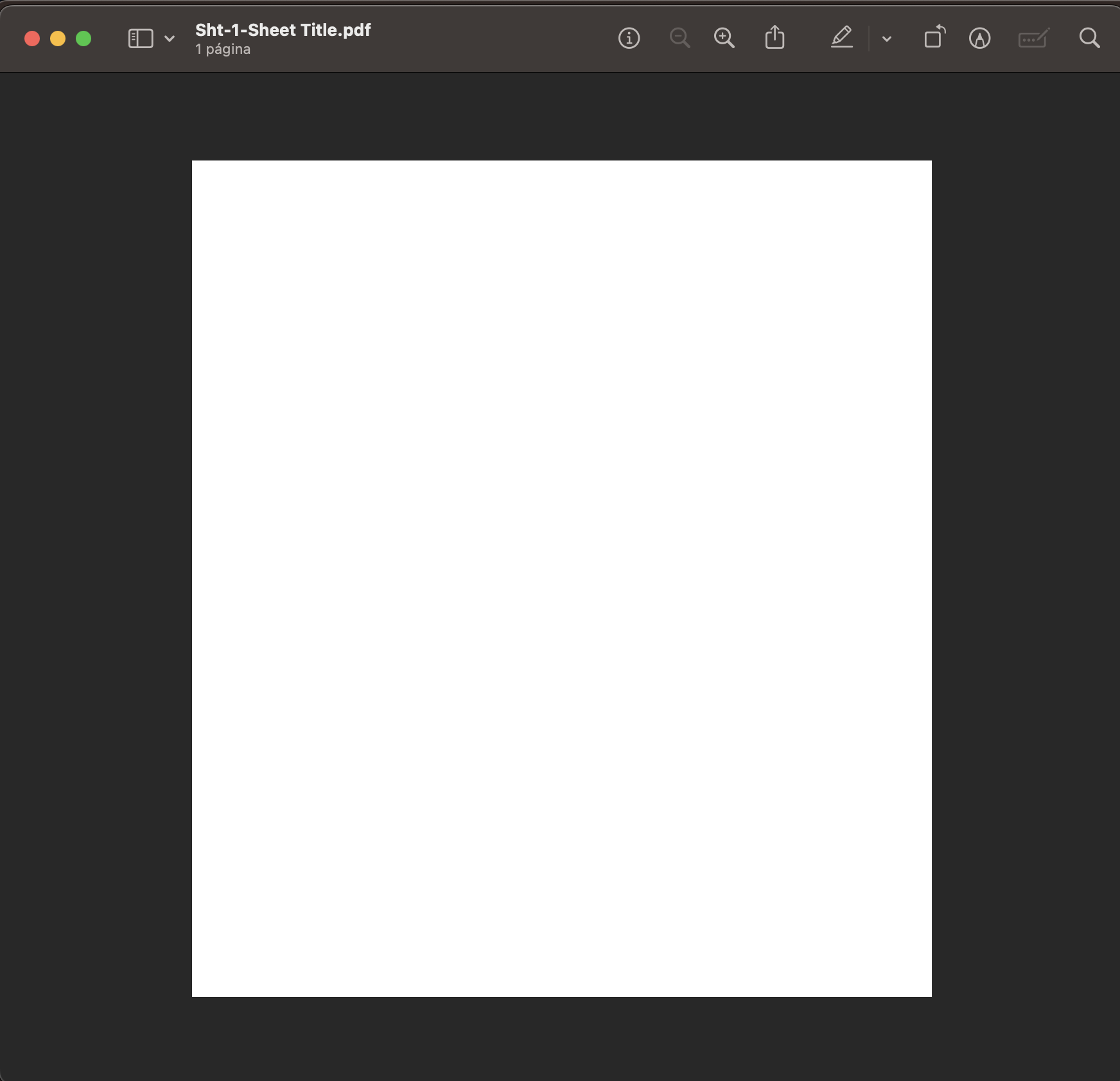Screen dimensions: 1120x1081
Task: Open search with the magnifier icon
Action: pos(1089,39)
